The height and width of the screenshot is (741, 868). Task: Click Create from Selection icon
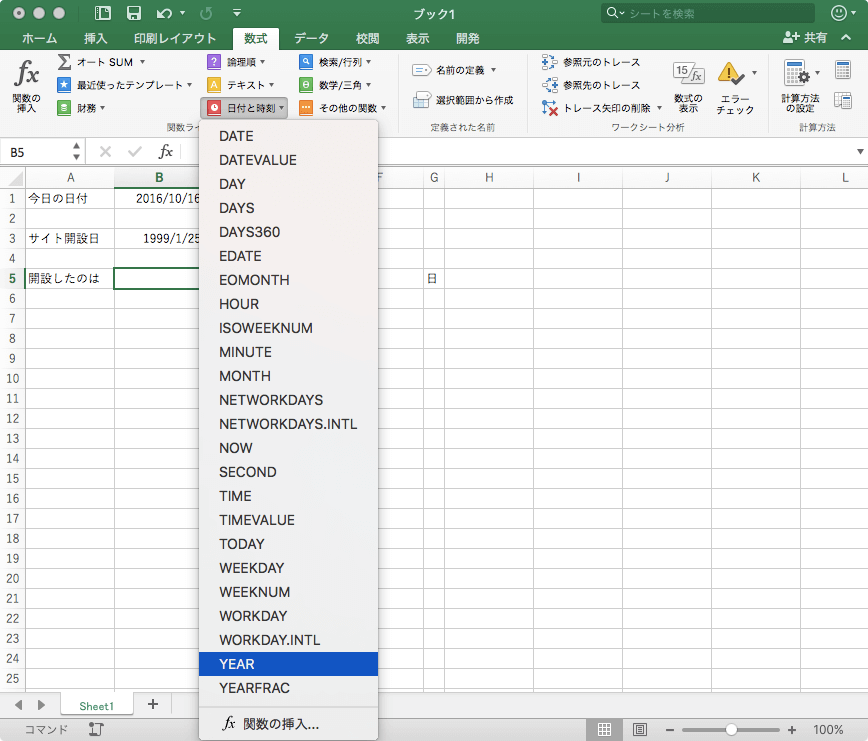click(422, 100)
